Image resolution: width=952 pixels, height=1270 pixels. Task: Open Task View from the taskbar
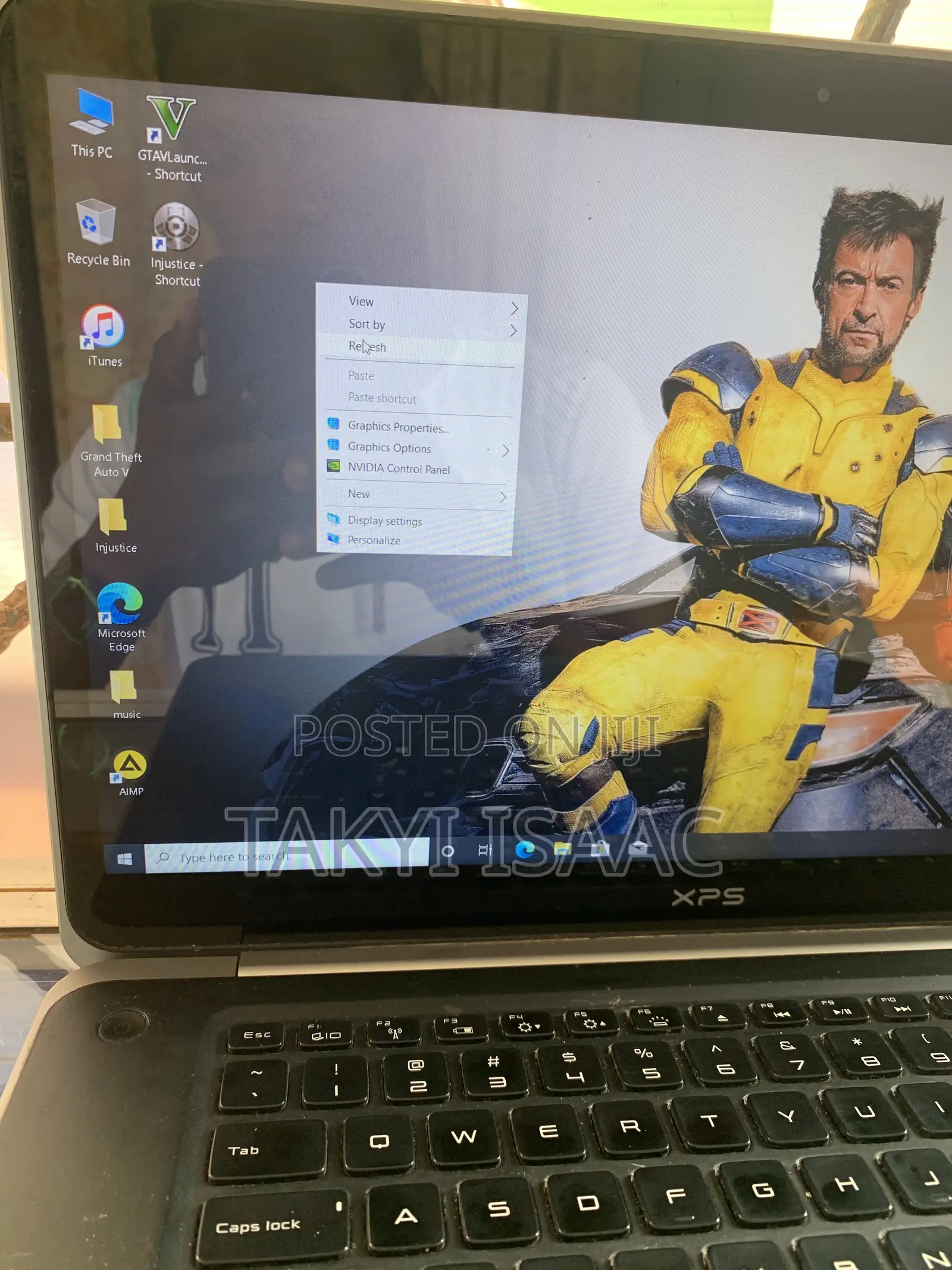[x=485, y=850]
